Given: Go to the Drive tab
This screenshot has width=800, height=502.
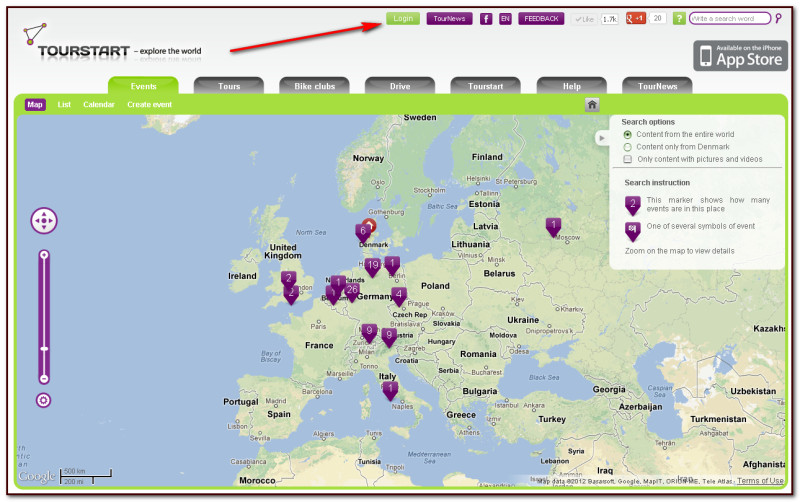Looking at the screenshot, I should [x=400, y=86].
